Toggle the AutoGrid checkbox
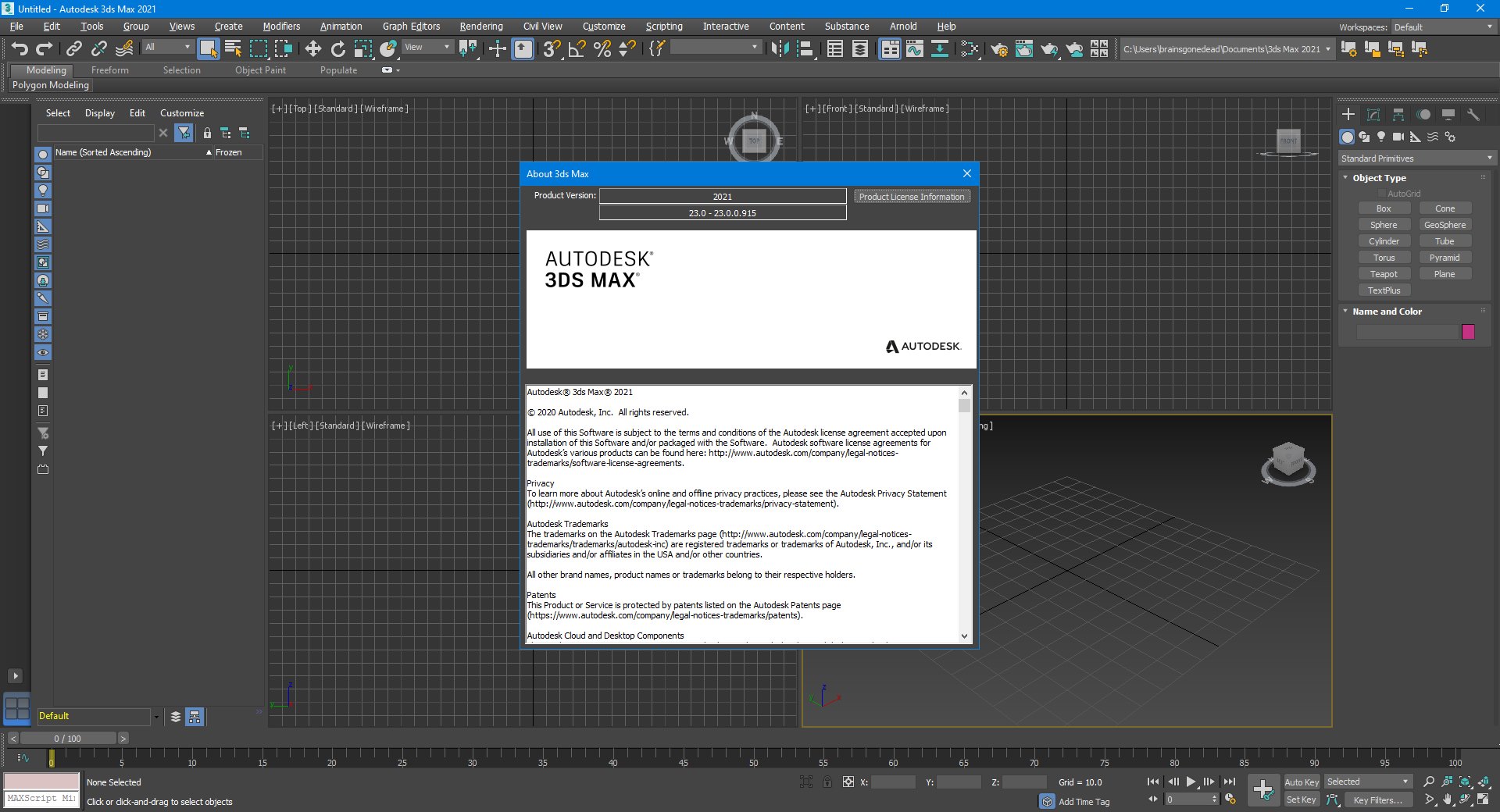 tap(1381, 194)
